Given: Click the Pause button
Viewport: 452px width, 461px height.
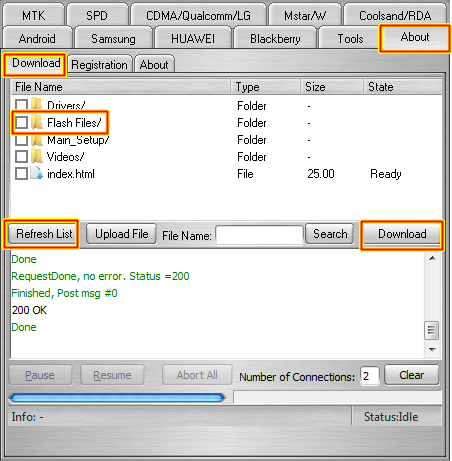Looking at the screenshot, I should [40, 375].
